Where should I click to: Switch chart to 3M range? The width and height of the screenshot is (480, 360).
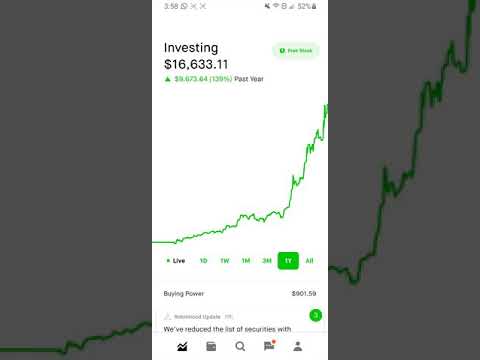click(x=267, y=261)
